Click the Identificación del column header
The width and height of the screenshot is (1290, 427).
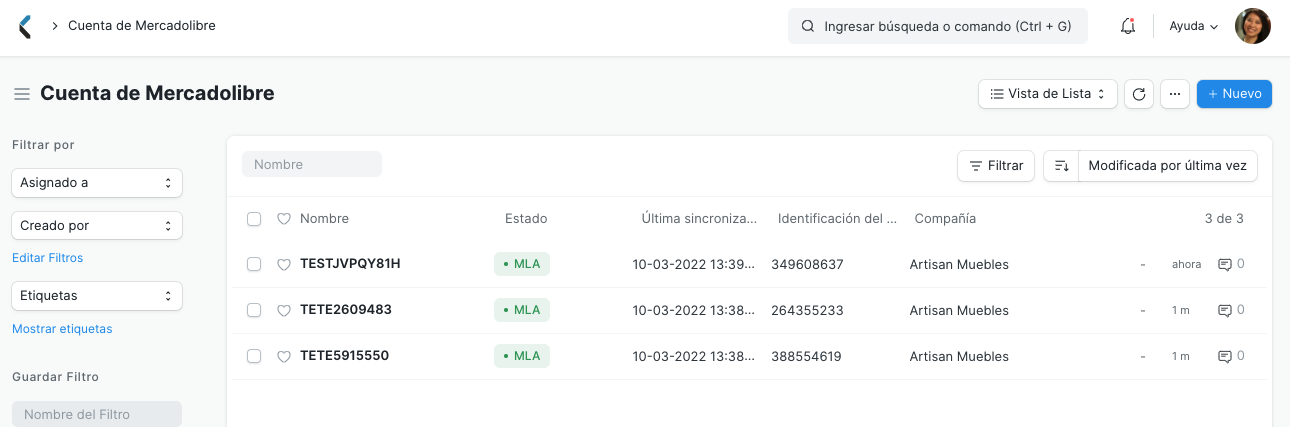[838, 219]
